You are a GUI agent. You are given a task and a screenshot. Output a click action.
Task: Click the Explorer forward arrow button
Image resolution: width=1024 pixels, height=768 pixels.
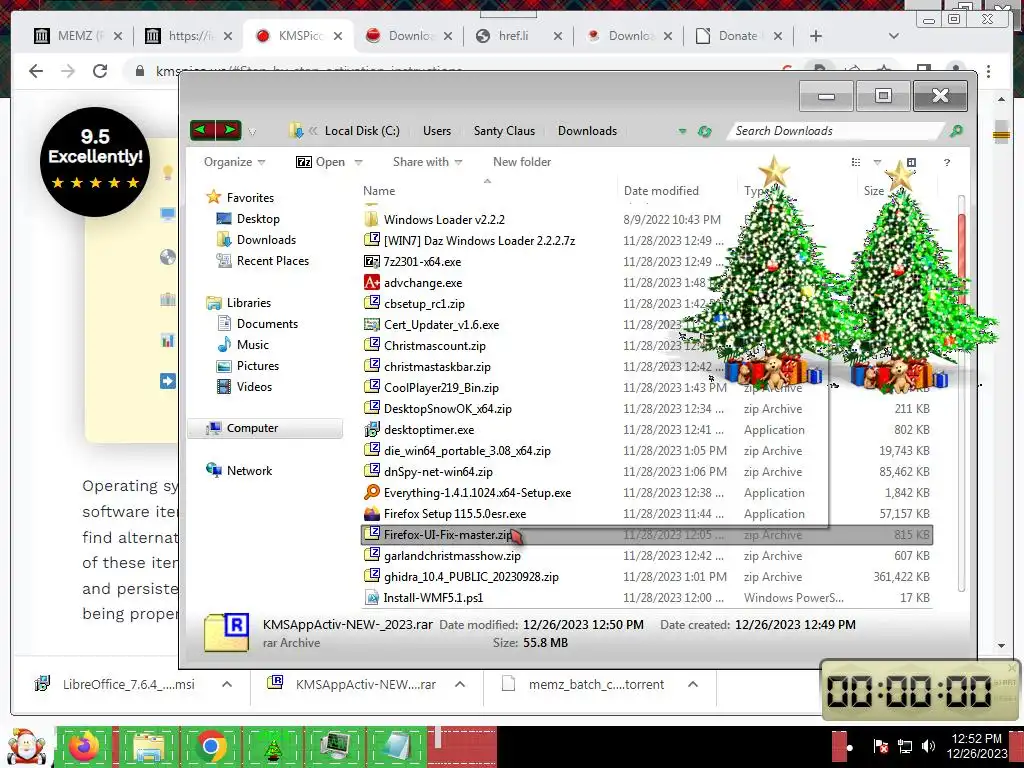click(229, 130)
